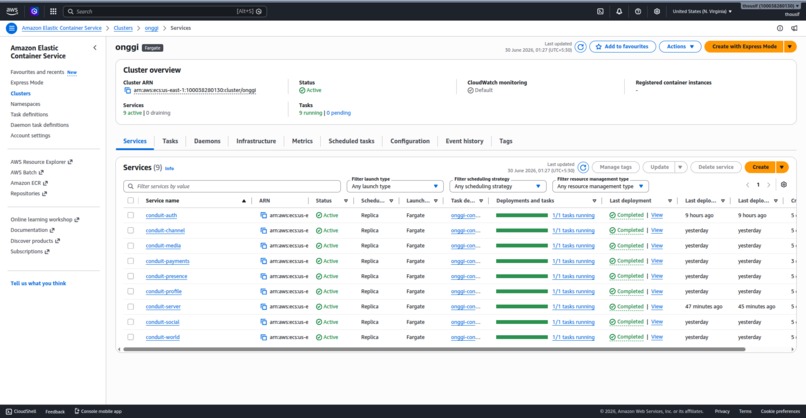
Task: Expand Create with Express Mode arrow
Action: 791,47
